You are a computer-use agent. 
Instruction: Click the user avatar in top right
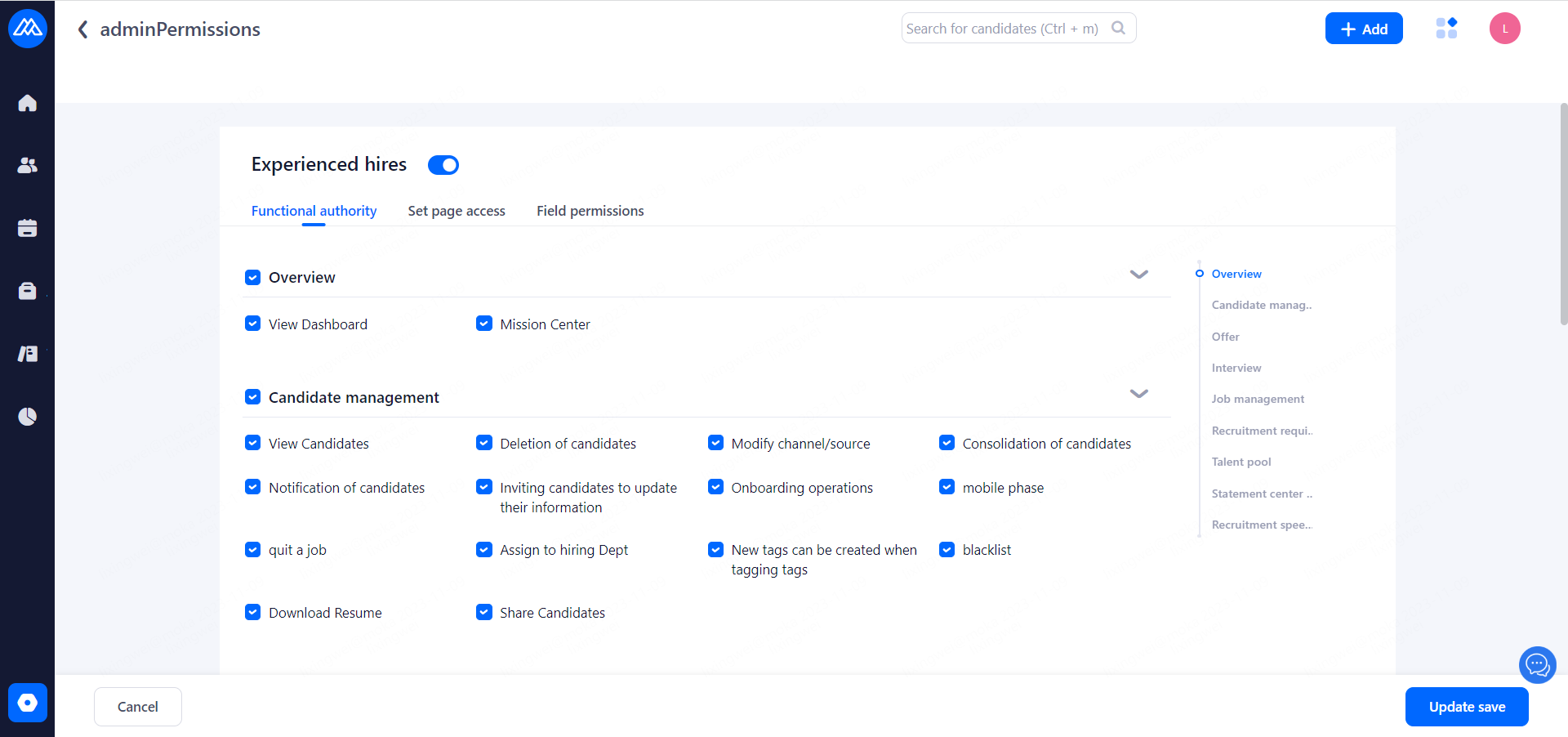point(1504,29)
